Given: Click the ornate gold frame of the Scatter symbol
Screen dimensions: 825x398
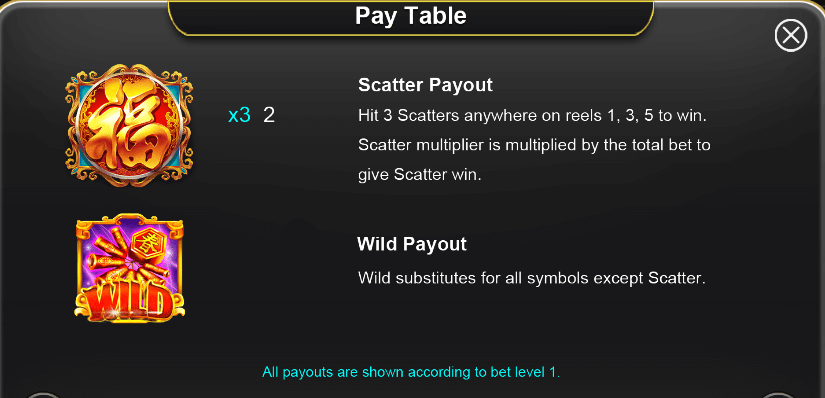Looking at the screenshot, I should click(73, 125).
